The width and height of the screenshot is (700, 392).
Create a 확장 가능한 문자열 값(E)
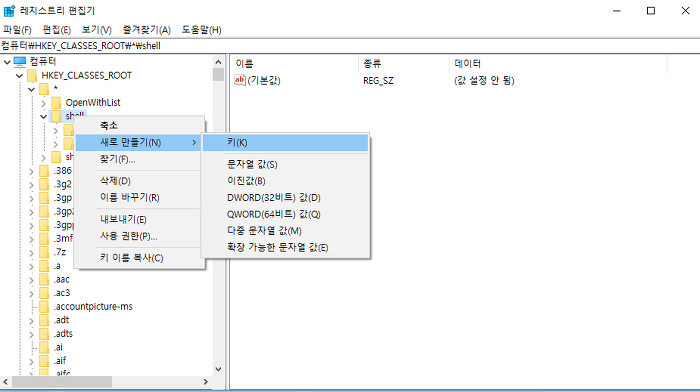(x=286, y=247)
